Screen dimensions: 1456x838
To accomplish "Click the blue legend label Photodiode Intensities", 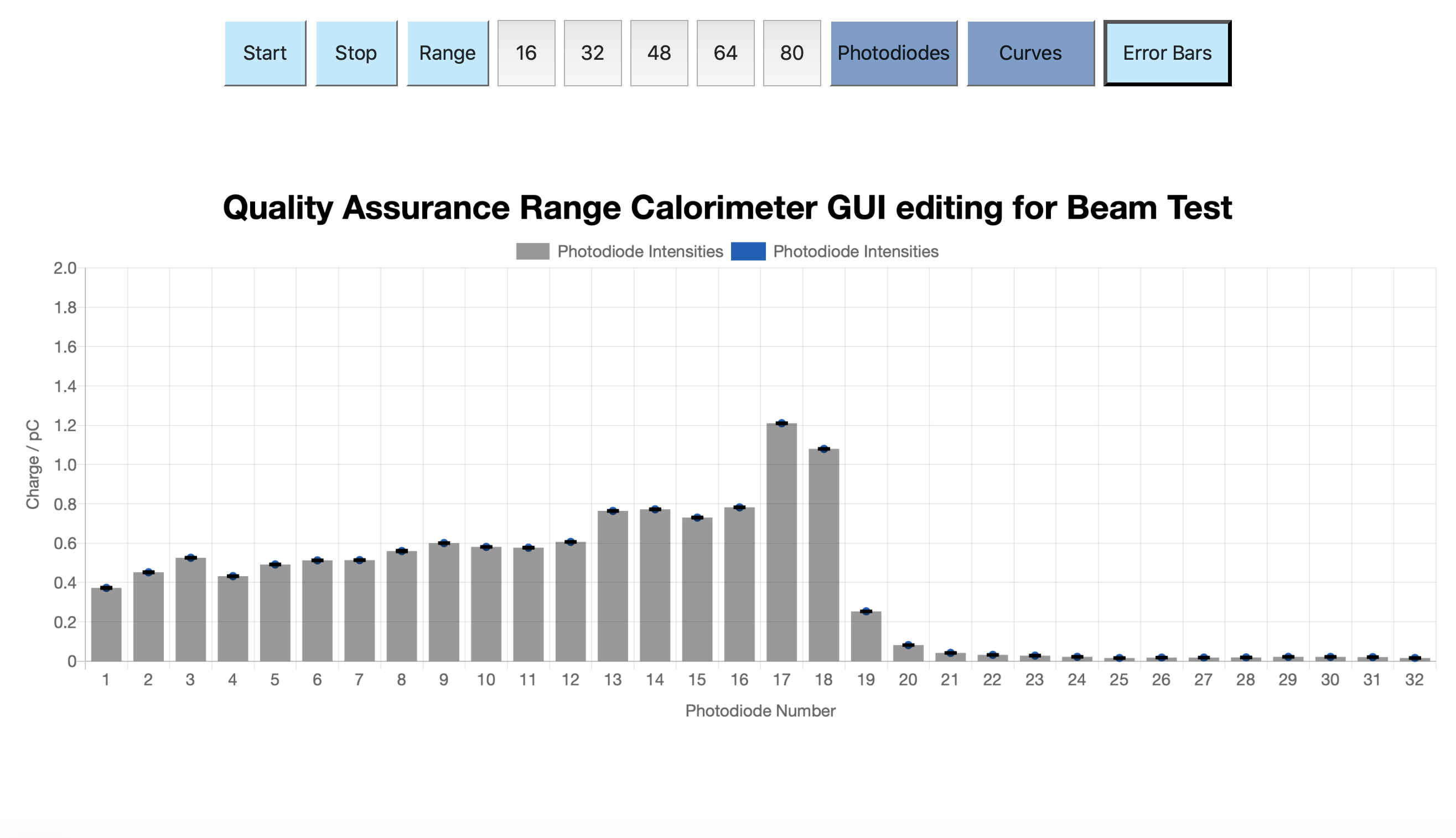I will (x=856, y=251).
